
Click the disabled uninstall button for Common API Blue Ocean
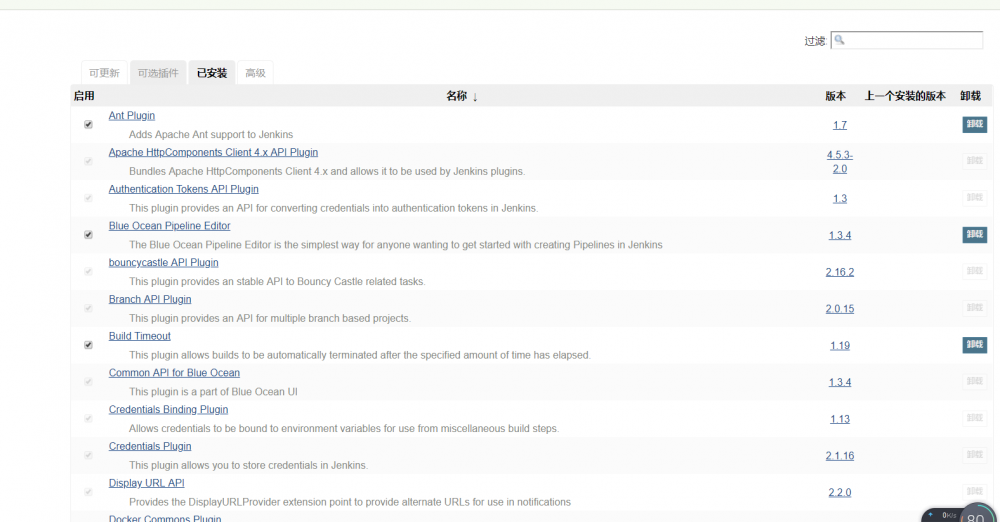pos(974,382)
